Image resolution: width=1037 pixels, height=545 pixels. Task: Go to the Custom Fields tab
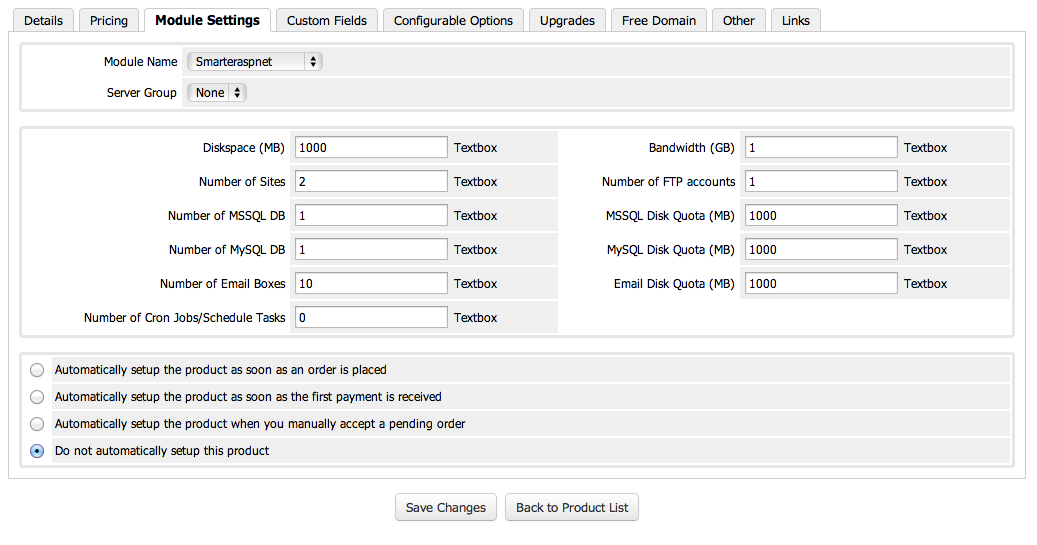click(326, 20)
